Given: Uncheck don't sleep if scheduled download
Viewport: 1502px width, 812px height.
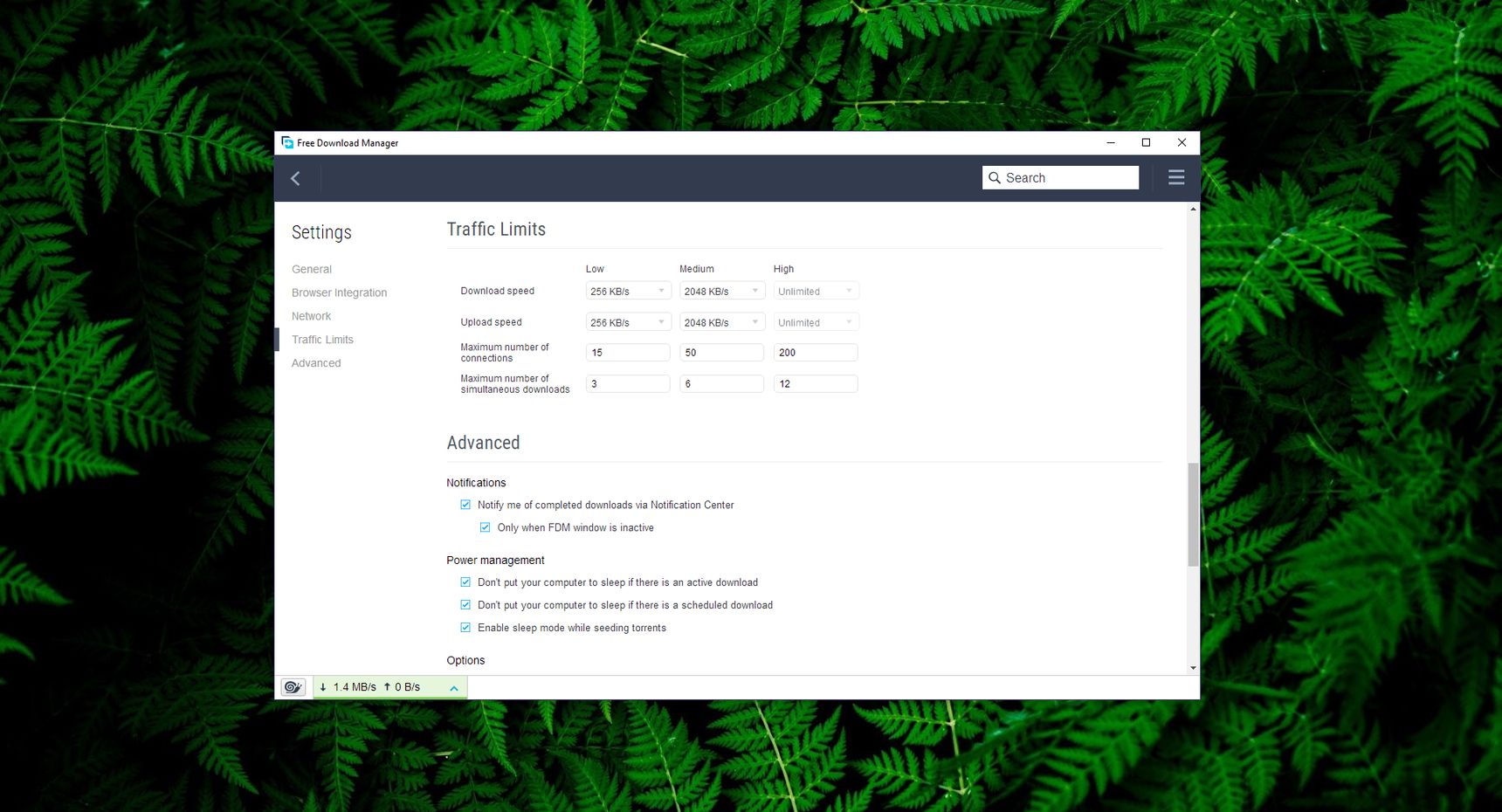Looking at the screenshot, I should coord(465,605).
